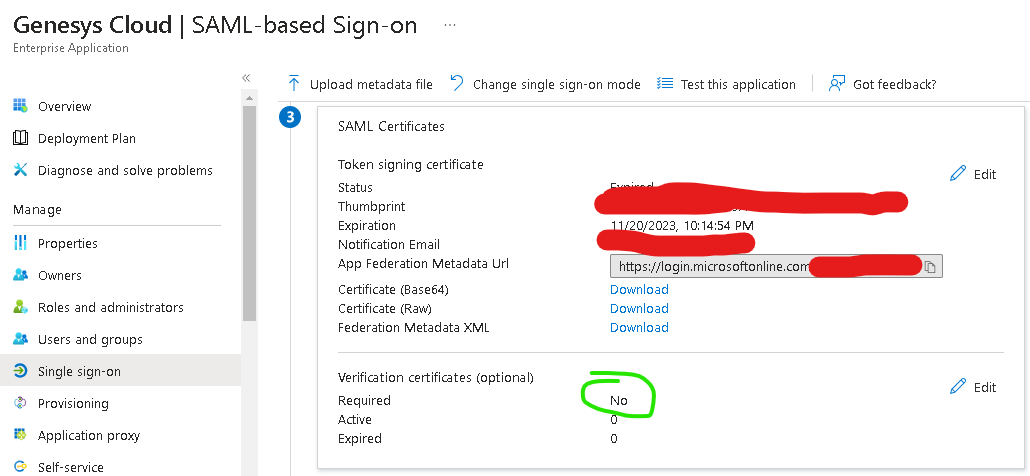Copy the App Federation Metadata Url
This screenshot has width=1030, height=476.
pyautogui.click(x=930, y=267)
